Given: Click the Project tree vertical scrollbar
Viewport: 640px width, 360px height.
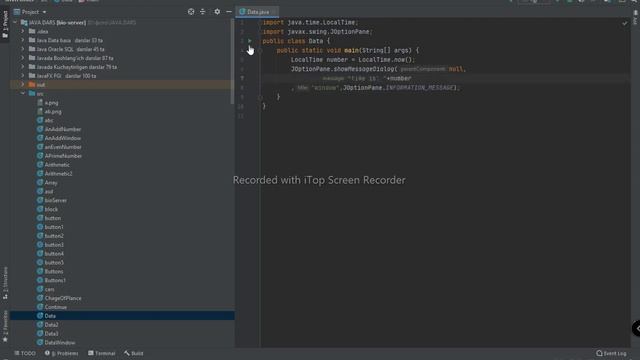Looking at the screenshot, I should [x=233, y=61].
